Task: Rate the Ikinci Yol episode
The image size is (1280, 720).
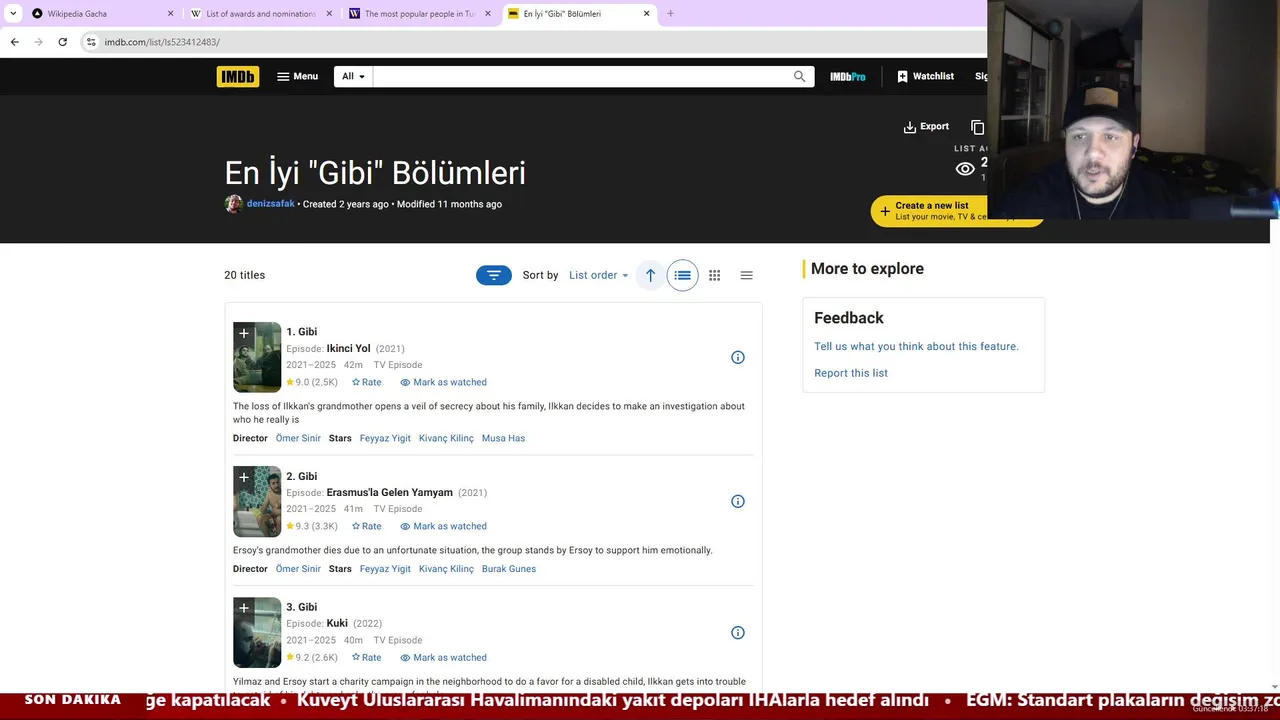Action: (x=366, y=382)
